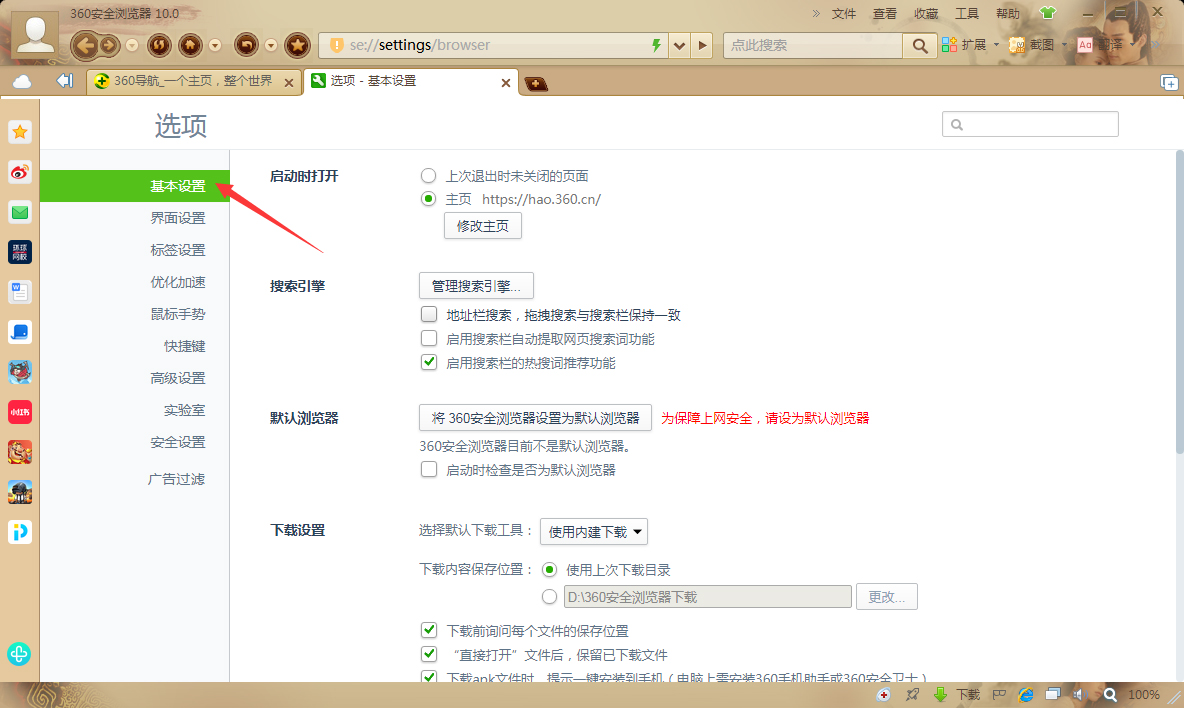
Task: Click the 修改主页 button
Action: pos(482,225)
